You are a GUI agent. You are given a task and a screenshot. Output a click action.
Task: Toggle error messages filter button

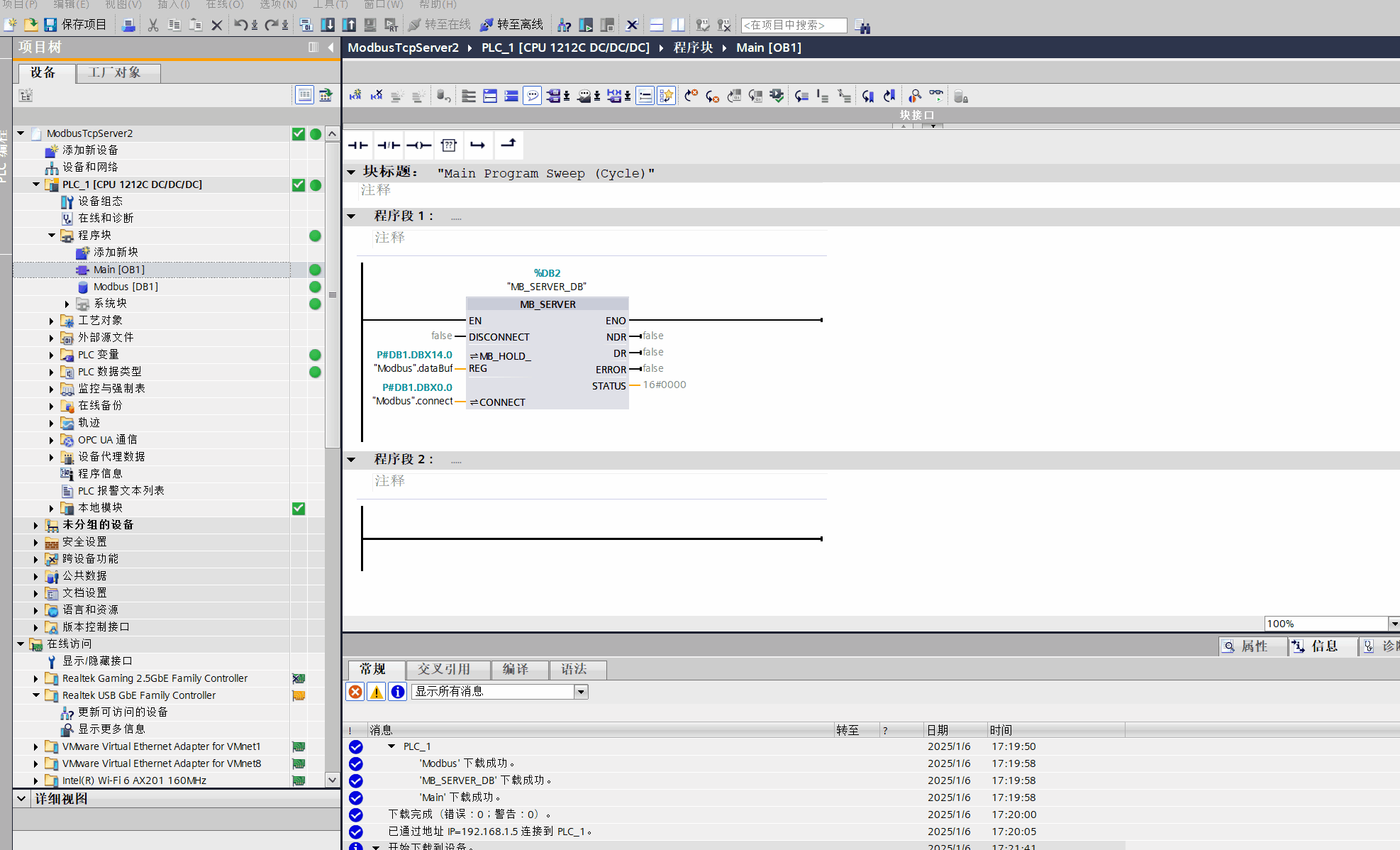355,692
